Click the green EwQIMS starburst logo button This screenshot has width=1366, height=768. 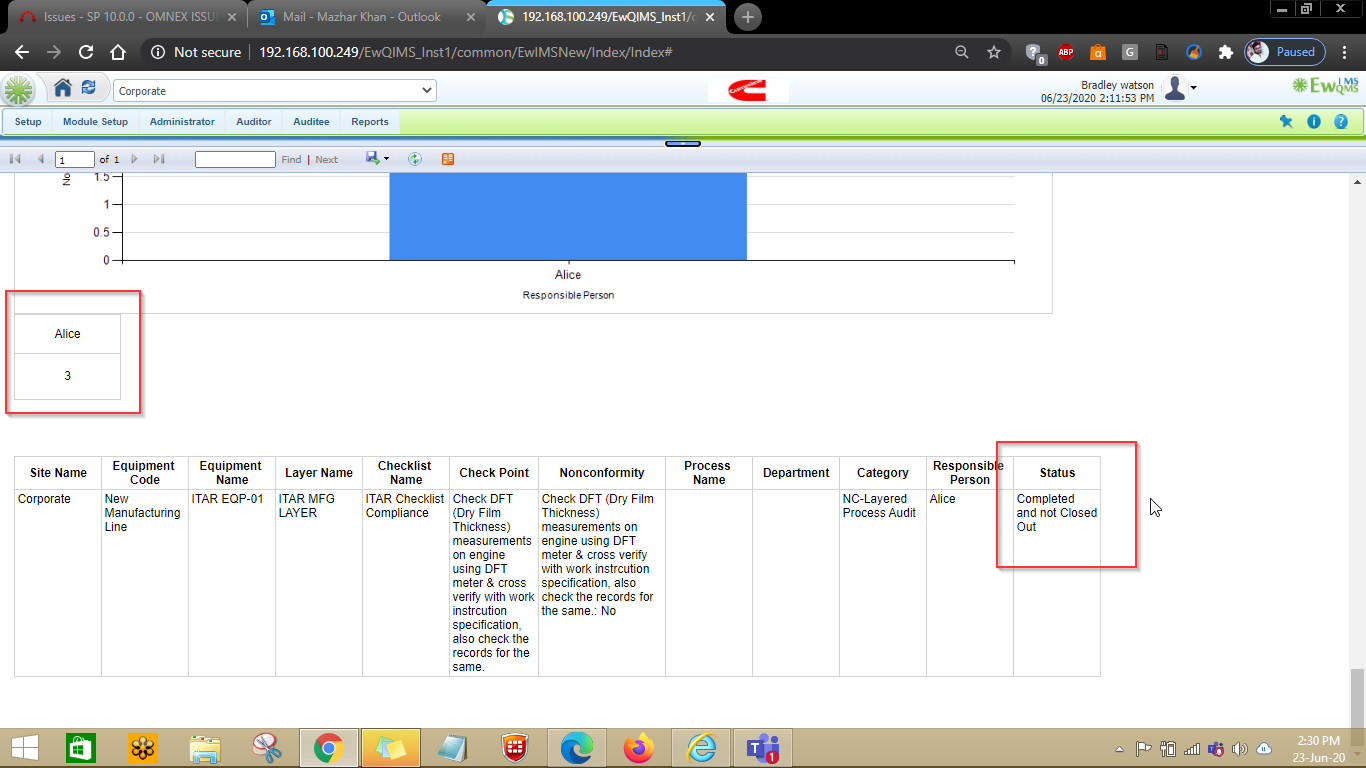click(x=18, y=90)
